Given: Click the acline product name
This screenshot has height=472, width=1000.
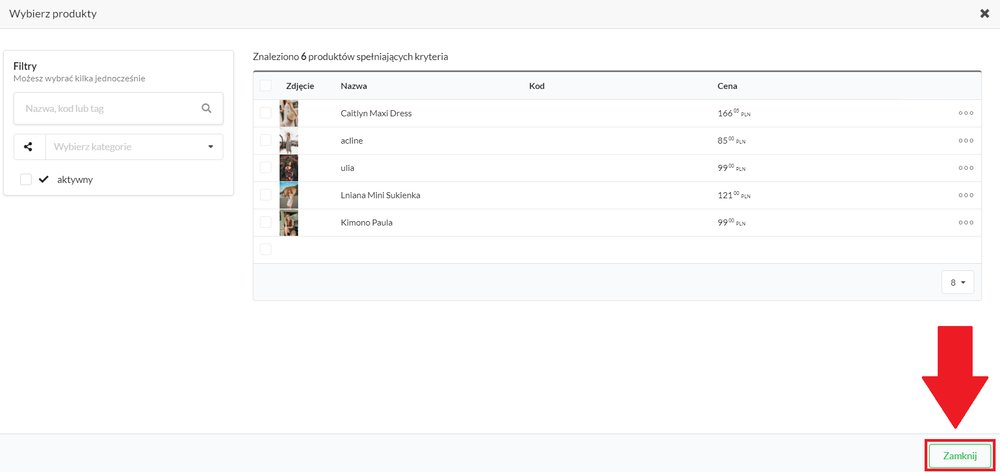Looking at the screenshot, I should [352, 141].
